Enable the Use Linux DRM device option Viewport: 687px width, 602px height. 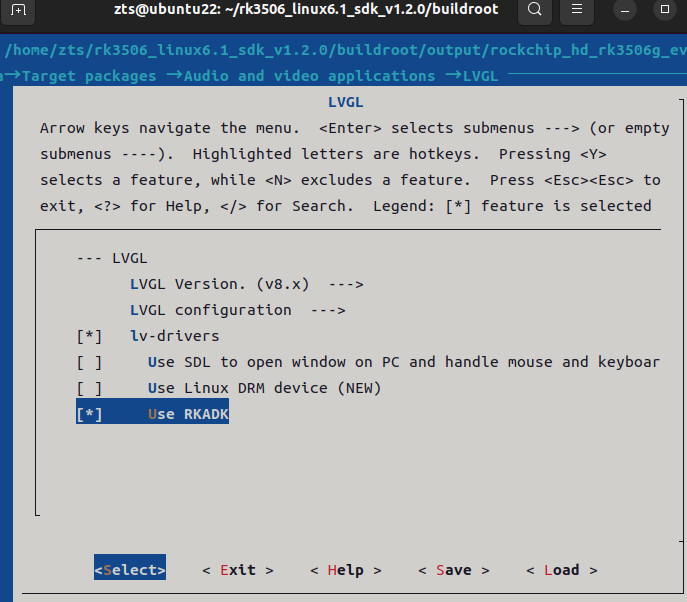click(x=89, y=389)
